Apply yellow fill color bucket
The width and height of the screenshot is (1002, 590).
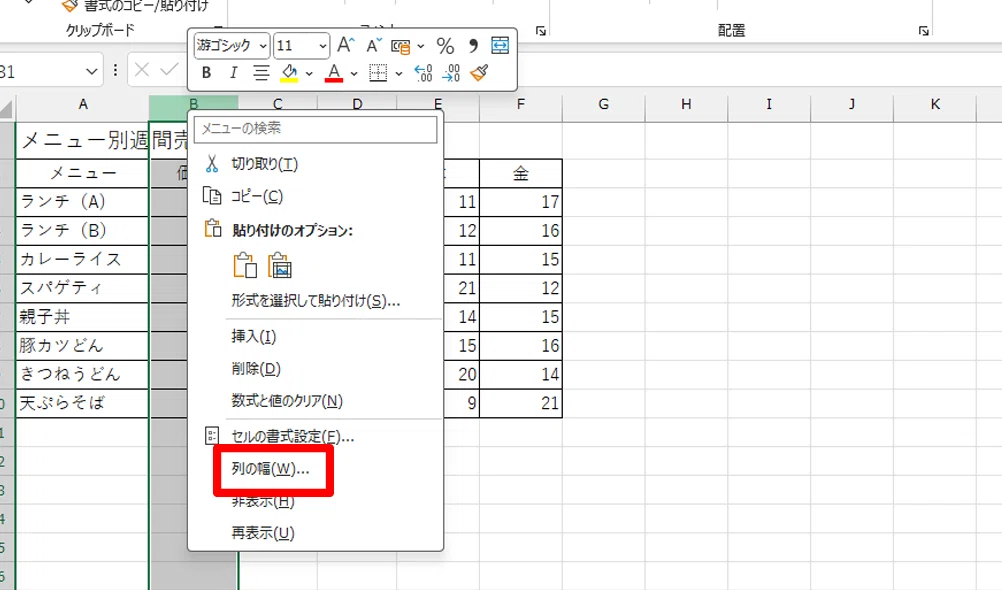(x=289, y=73)
